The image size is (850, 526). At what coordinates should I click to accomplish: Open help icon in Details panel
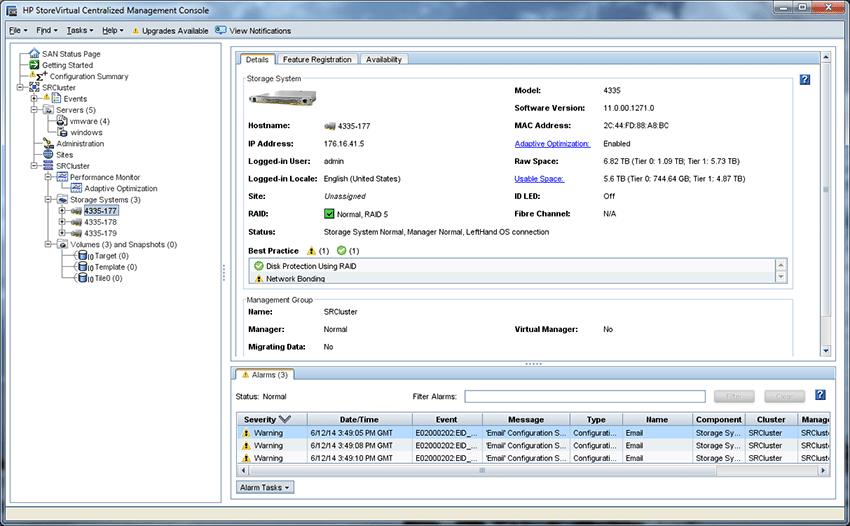805,80
